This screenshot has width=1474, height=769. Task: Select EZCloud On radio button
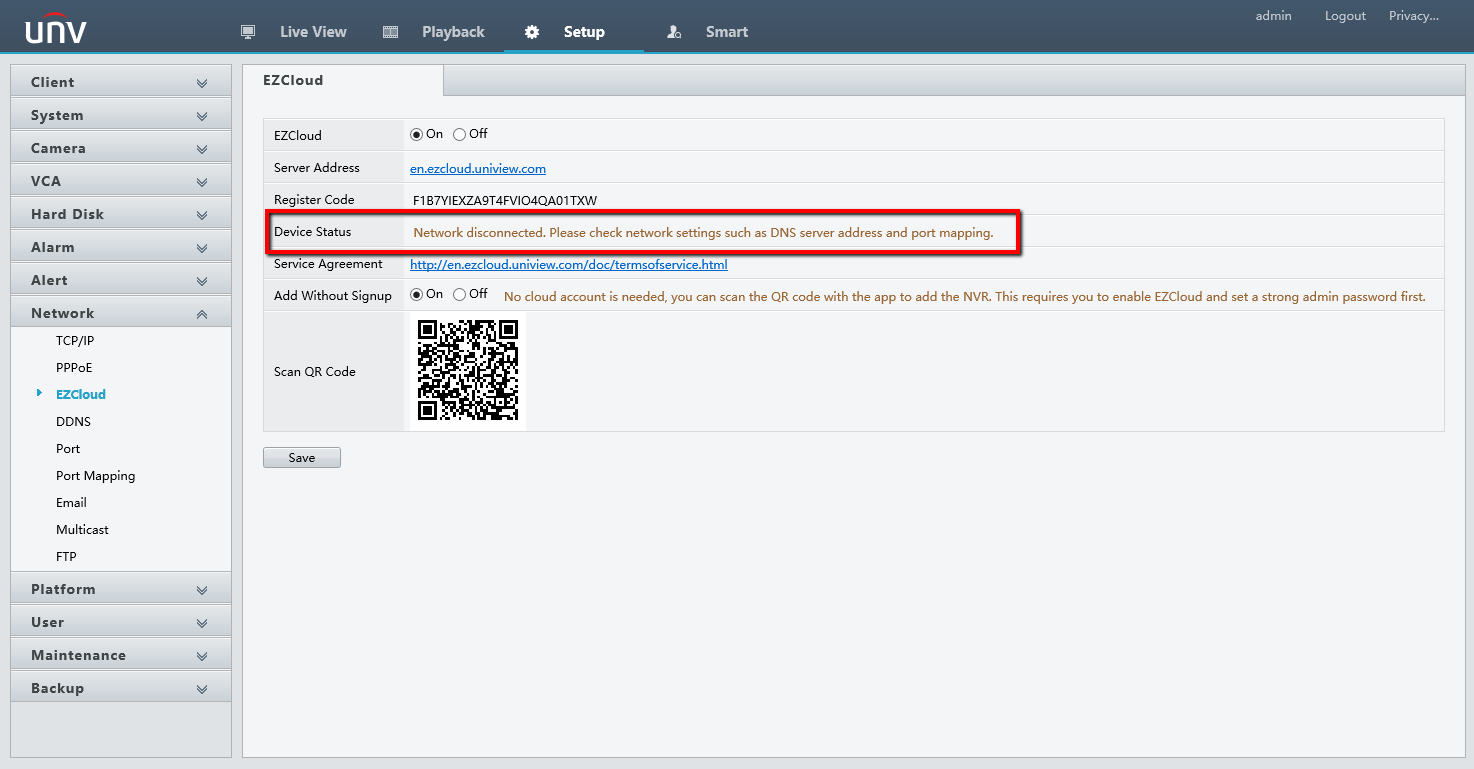[x=417, y=134]
